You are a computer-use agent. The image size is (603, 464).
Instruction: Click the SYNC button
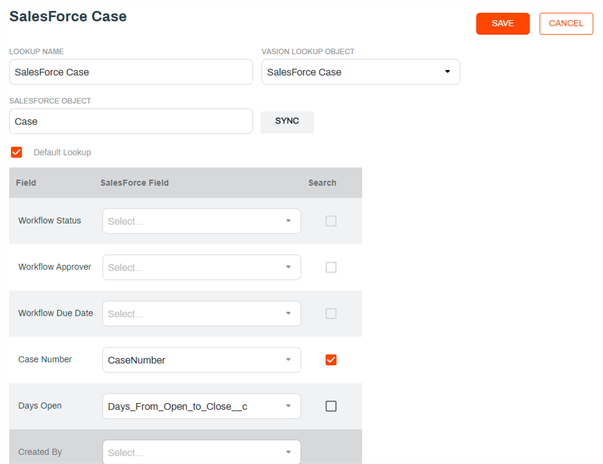[287, 121]
